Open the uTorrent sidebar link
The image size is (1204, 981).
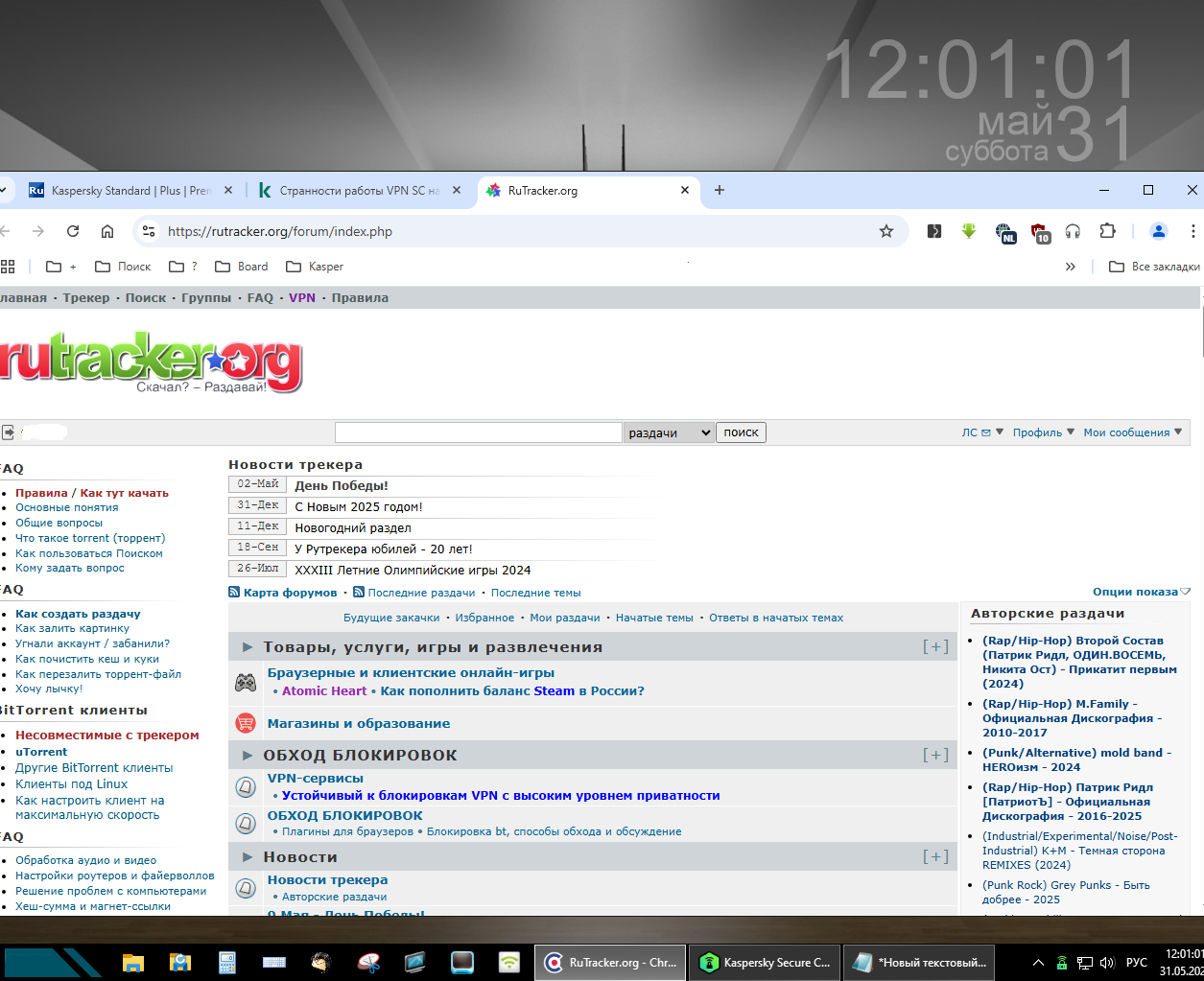coord(41,752)
